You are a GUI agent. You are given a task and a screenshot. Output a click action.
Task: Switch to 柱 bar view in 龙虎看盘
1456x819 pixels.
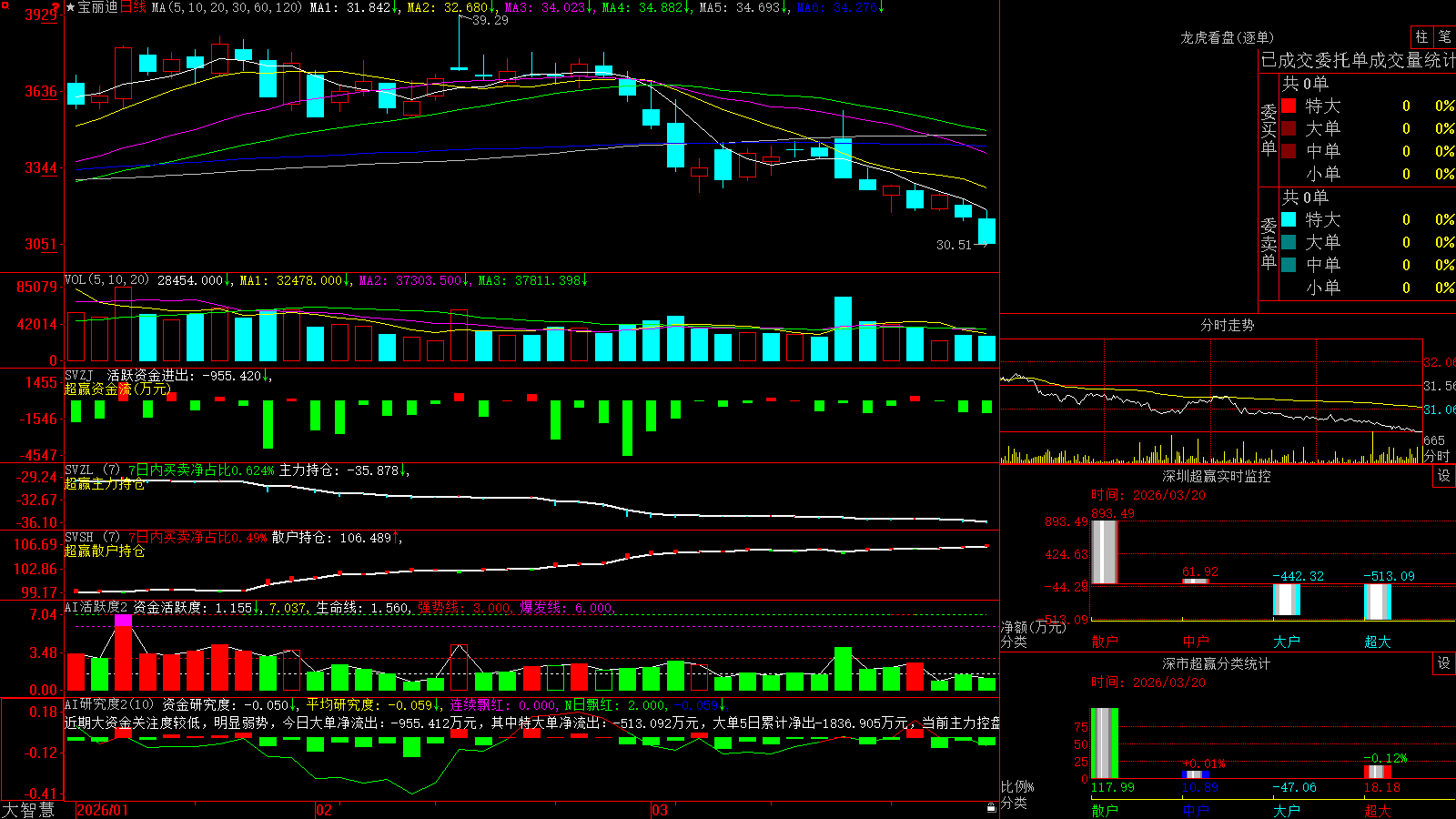pos(1421,36)
